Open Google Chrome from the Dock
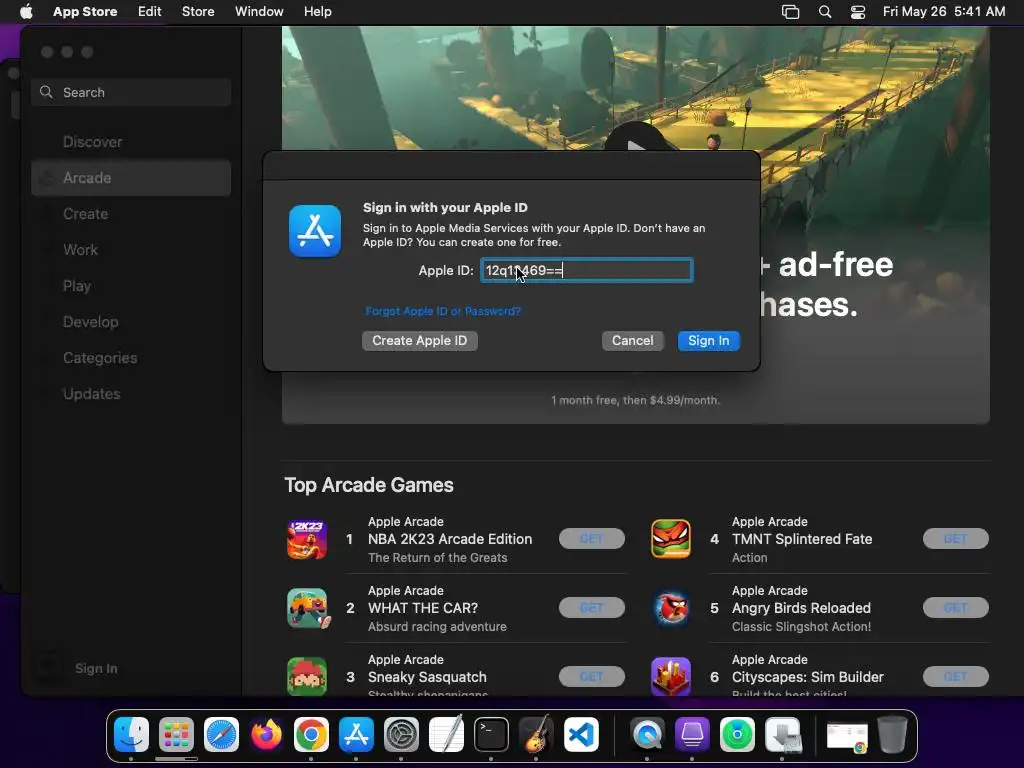 (x=311, y=735)
